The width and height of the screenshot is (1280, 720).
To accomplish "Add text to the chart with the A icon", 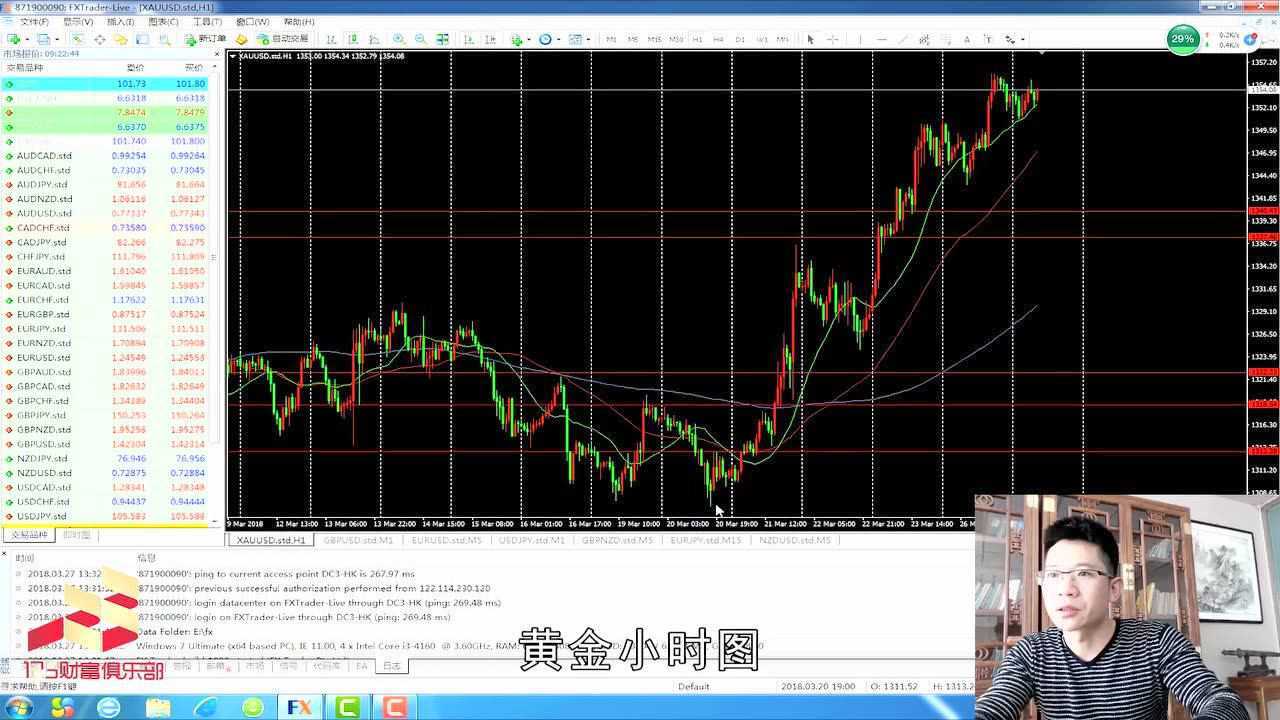I will click(x=967, y=39).
